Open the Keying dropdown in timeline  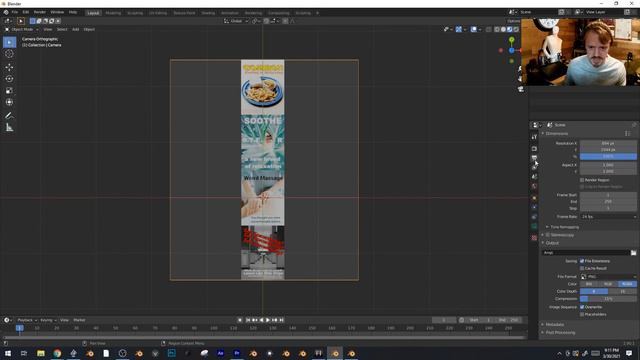(48, 320)
